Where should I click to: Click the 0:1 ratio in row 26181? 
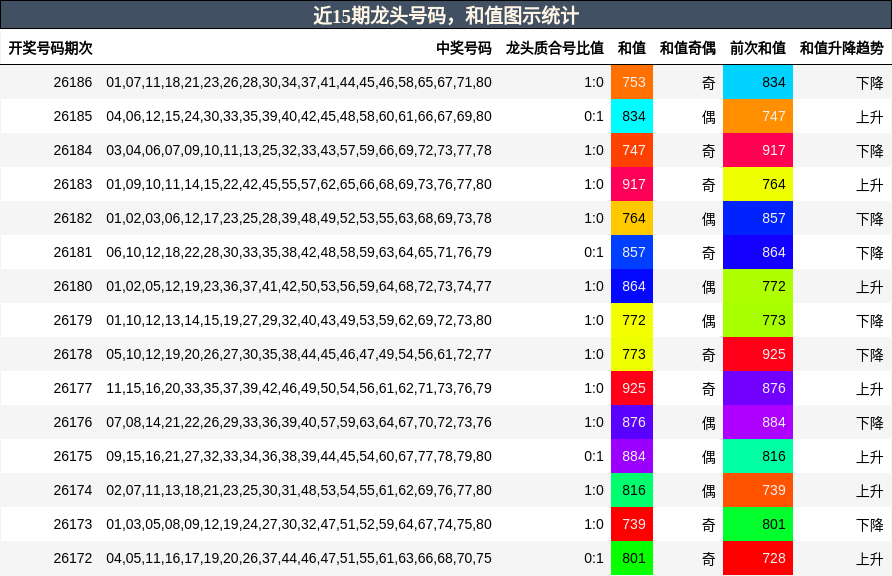point(593,252)
